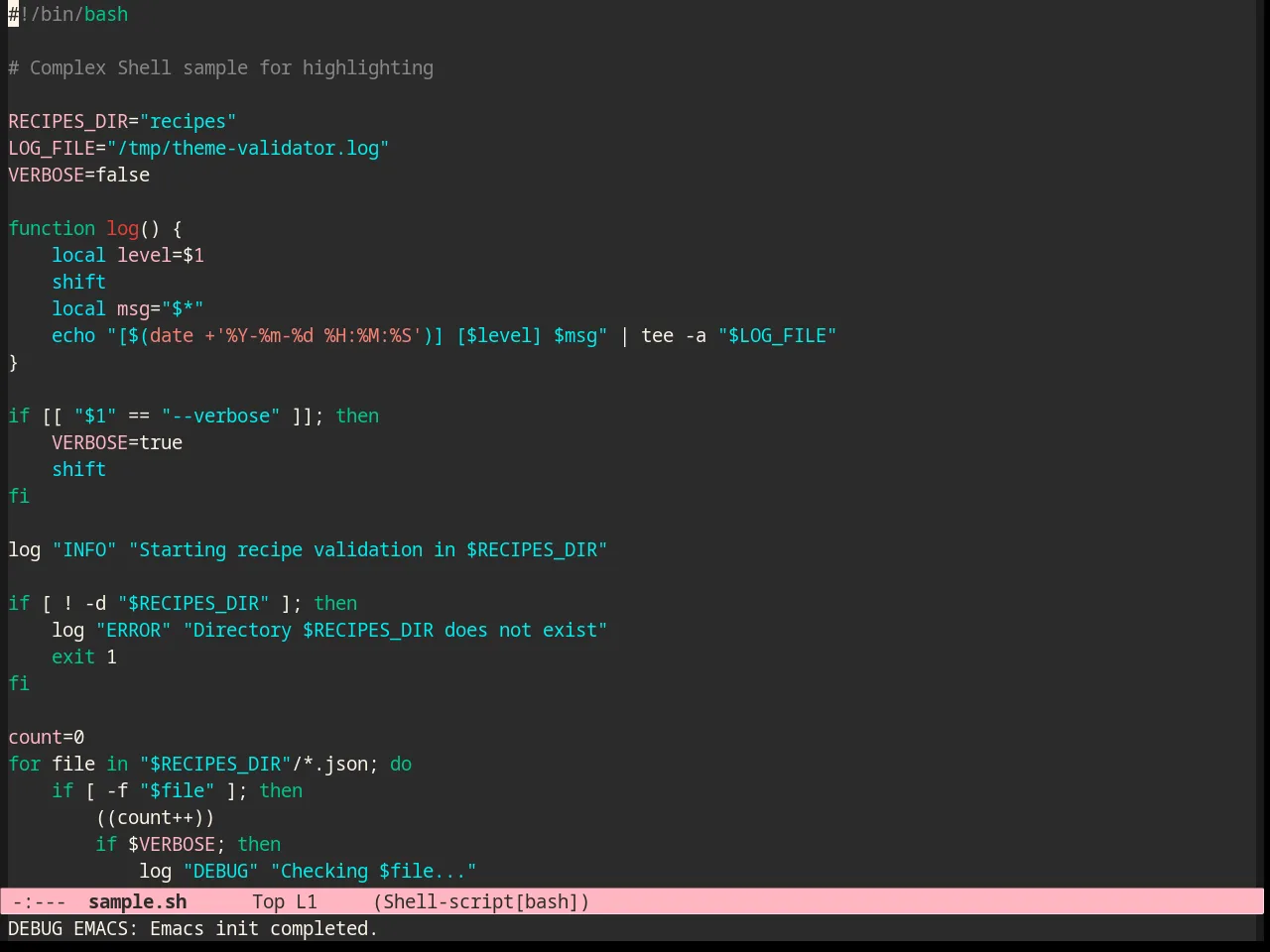Click the "/tmp/theme-validator.log" string
Screen dimensions: 1270x952
[x=248, y=148]
